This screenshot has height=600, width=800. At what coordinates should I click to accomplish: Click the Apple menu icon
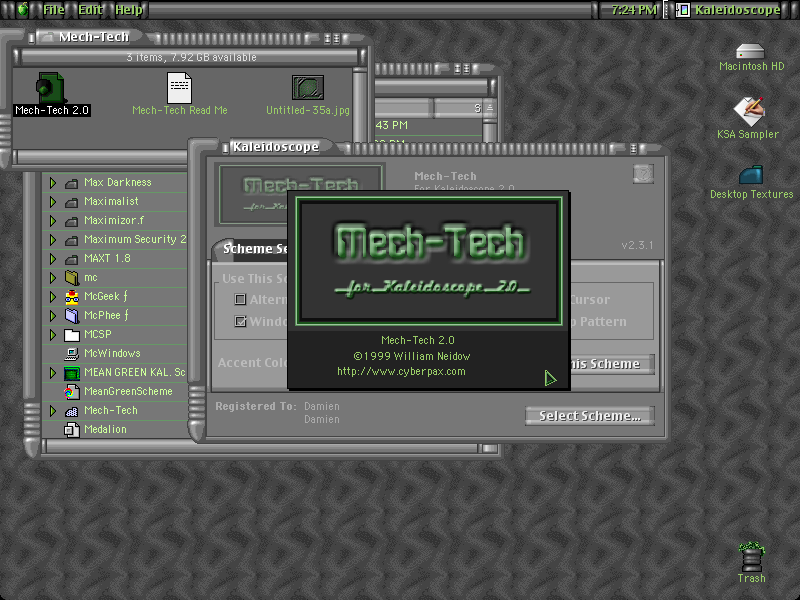23,9
